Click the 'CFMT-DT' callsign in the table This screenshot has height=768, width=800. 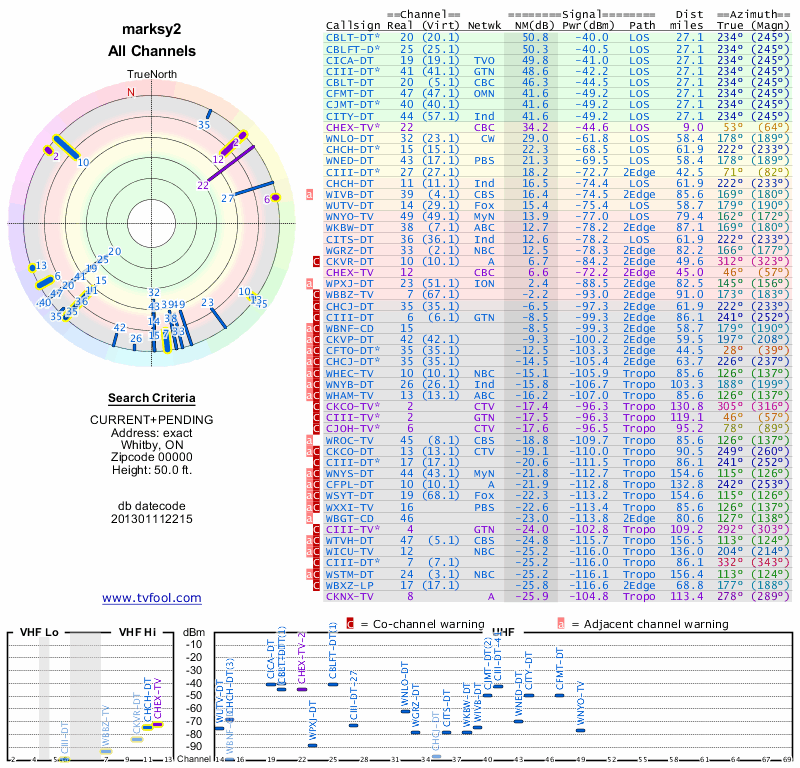point(349,94)
